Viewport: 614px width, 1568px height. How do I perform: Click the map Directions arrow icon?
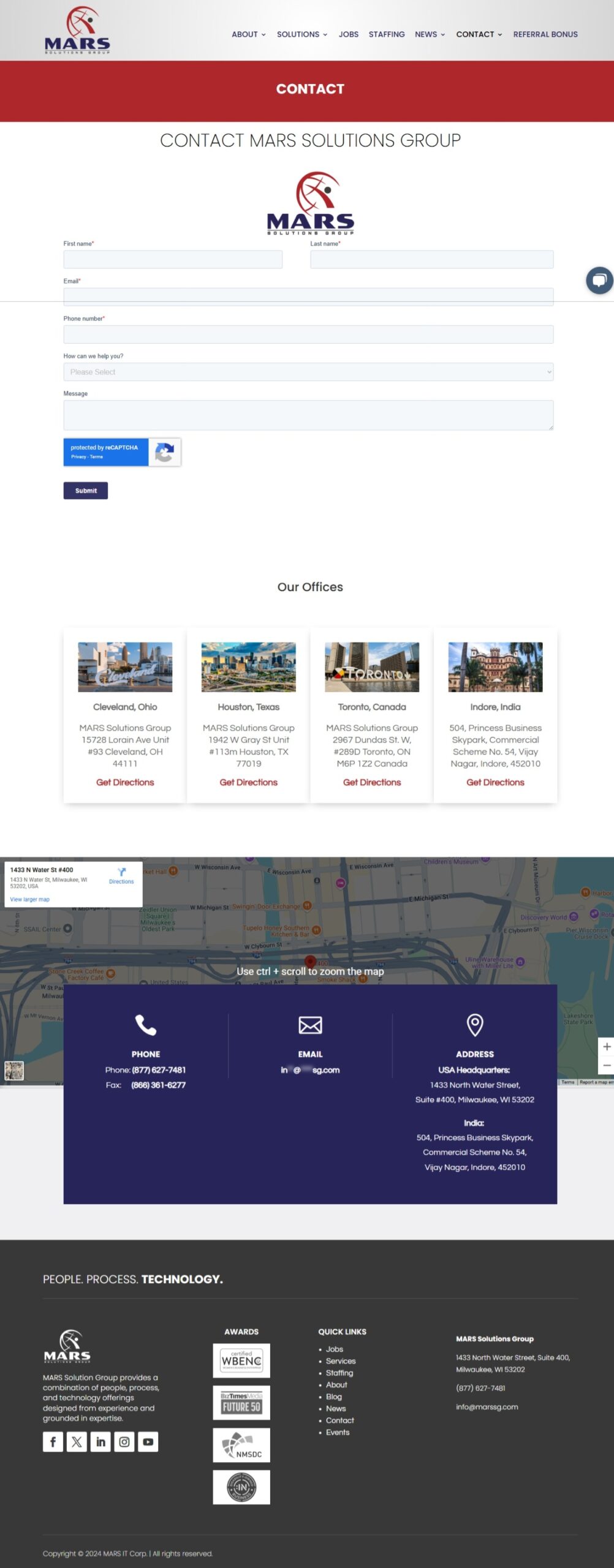pos(121,872)
